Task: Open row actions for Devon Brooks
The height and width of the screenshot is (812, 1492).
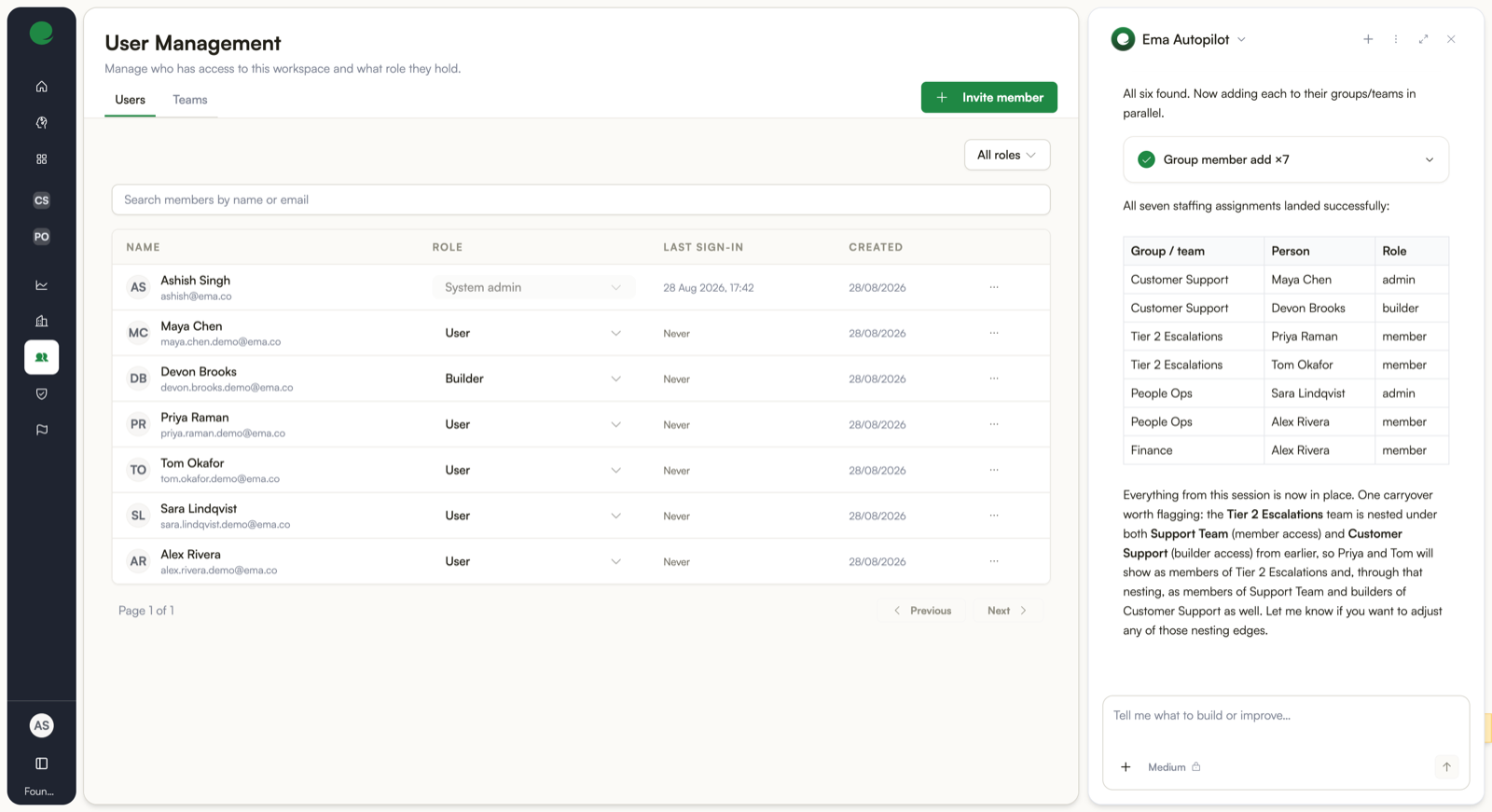Action: [x=994, y=378]
